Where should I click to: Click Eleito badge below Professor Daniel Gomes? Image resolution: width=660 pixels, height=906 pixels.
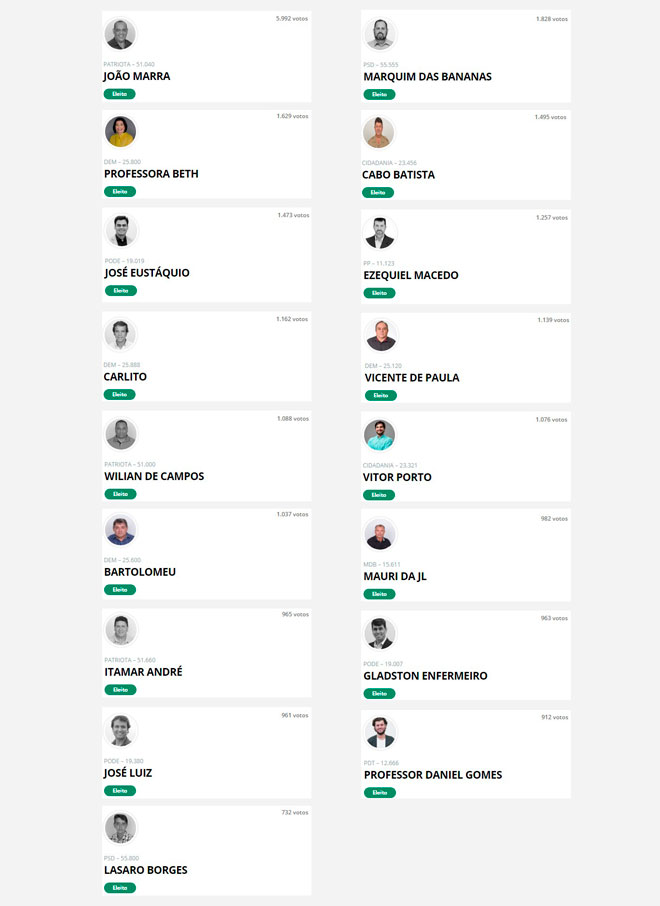(380, 793)
